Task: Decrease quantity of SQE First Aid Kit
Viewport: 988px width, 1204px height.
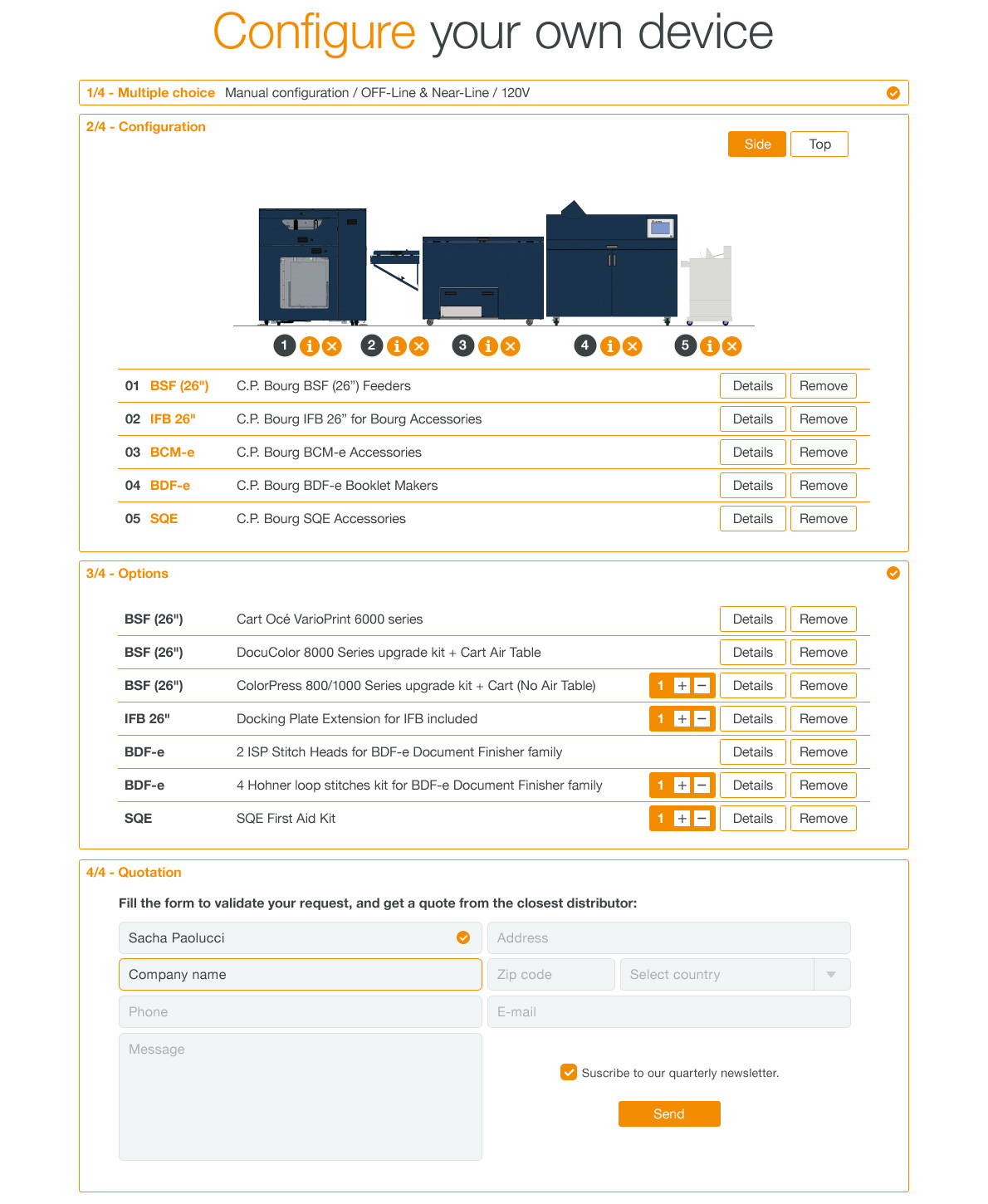Action: (702, 819)
